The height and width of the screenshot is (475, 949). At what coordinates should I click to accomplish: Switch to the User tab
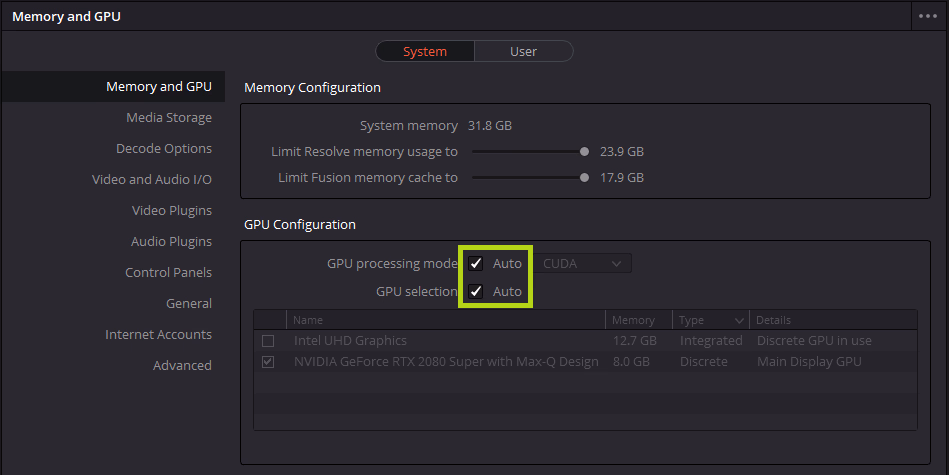pyautogui.click(x=524, y=51)
